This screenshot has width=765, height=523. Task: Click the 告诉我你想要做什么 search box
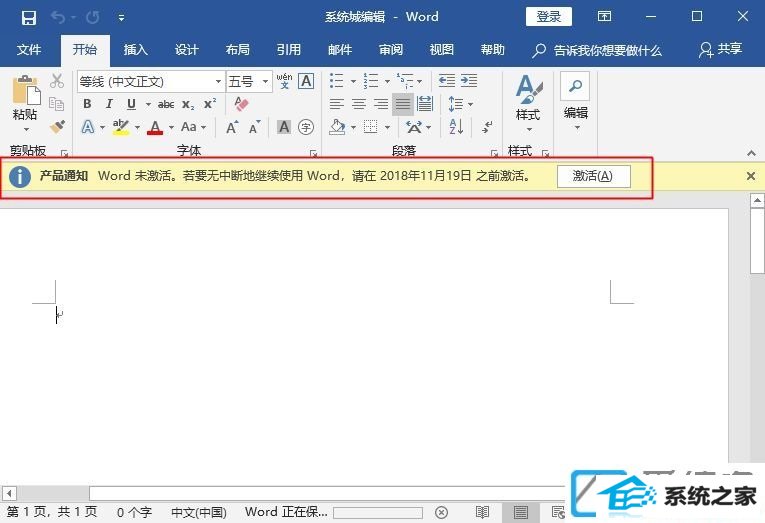597,50
